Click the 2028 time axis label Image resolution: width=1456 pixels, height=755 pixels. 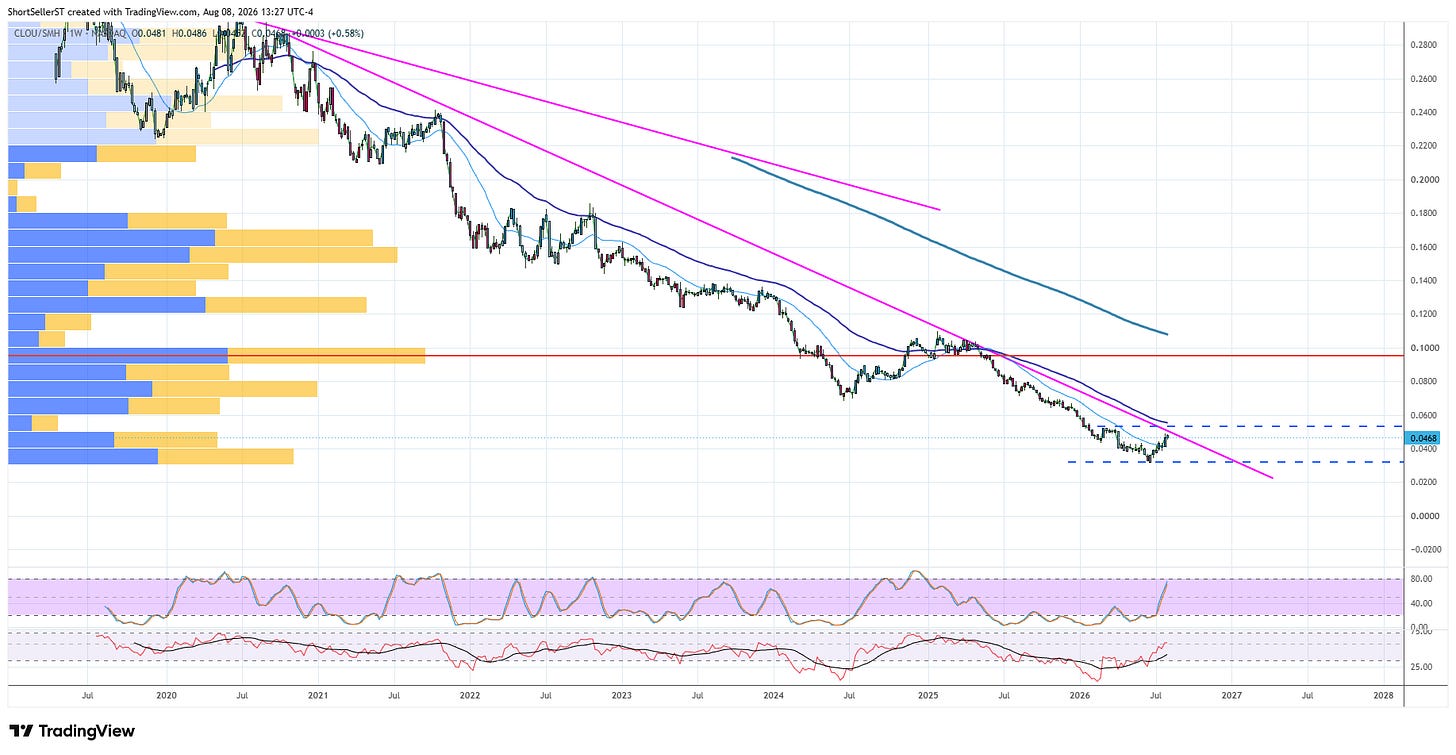pyautogui.click(x=1383, y=694)
